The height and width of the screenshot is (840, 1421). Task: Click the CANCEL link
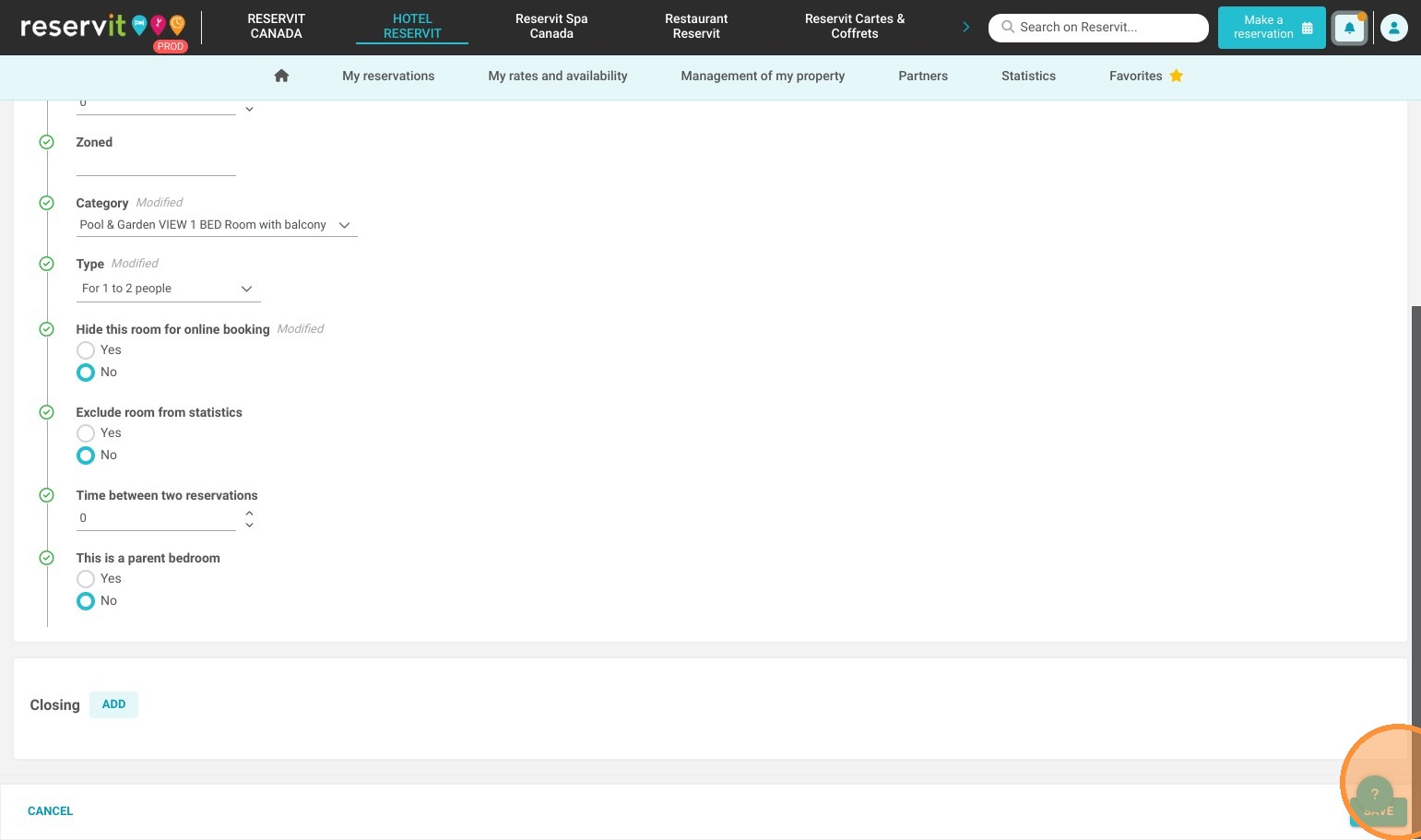pos(50,811)
